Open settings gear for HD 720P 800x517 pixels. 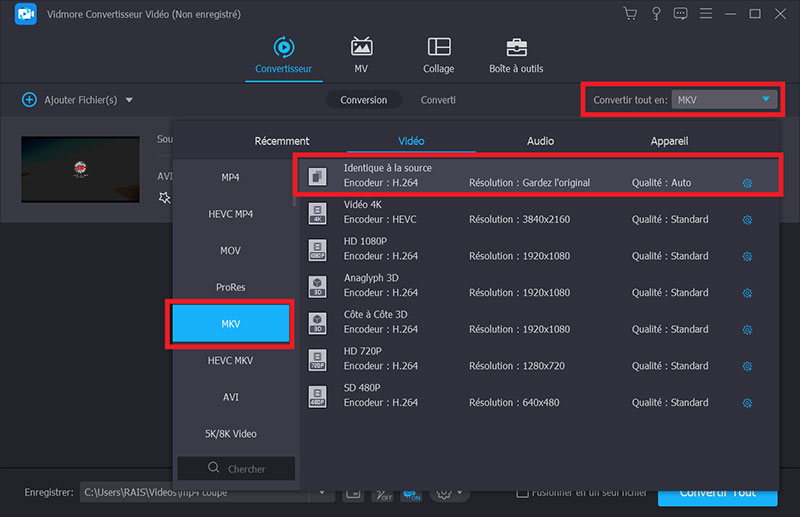point(747,366)
